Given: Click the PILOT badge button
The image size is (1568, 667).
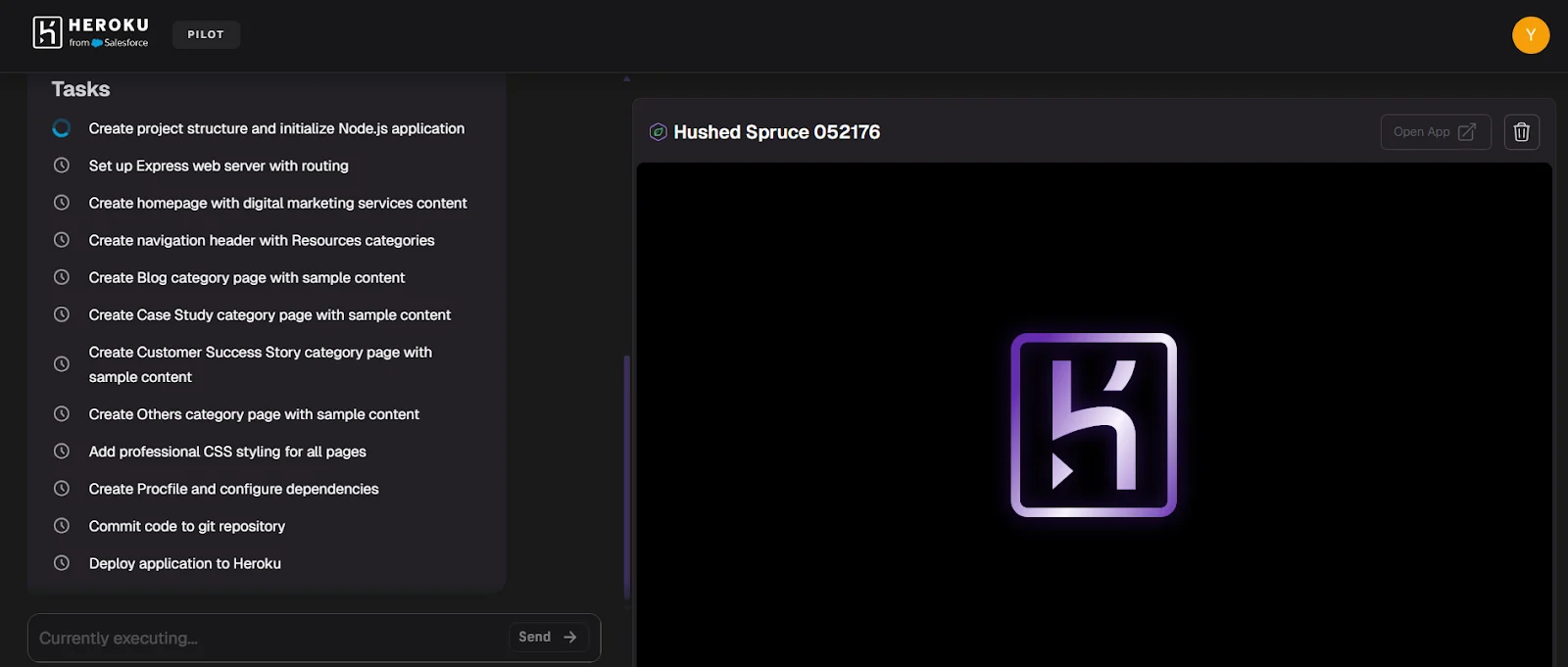Looking at the screenshot, I should 206,34.
